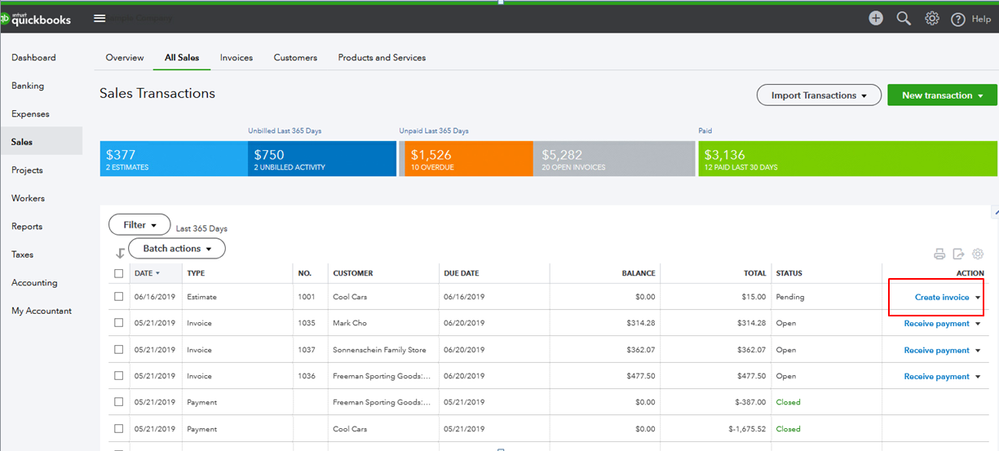Open the Batch actions dropdown
Viewport: 999px width, 451px height.
[177, 248]
